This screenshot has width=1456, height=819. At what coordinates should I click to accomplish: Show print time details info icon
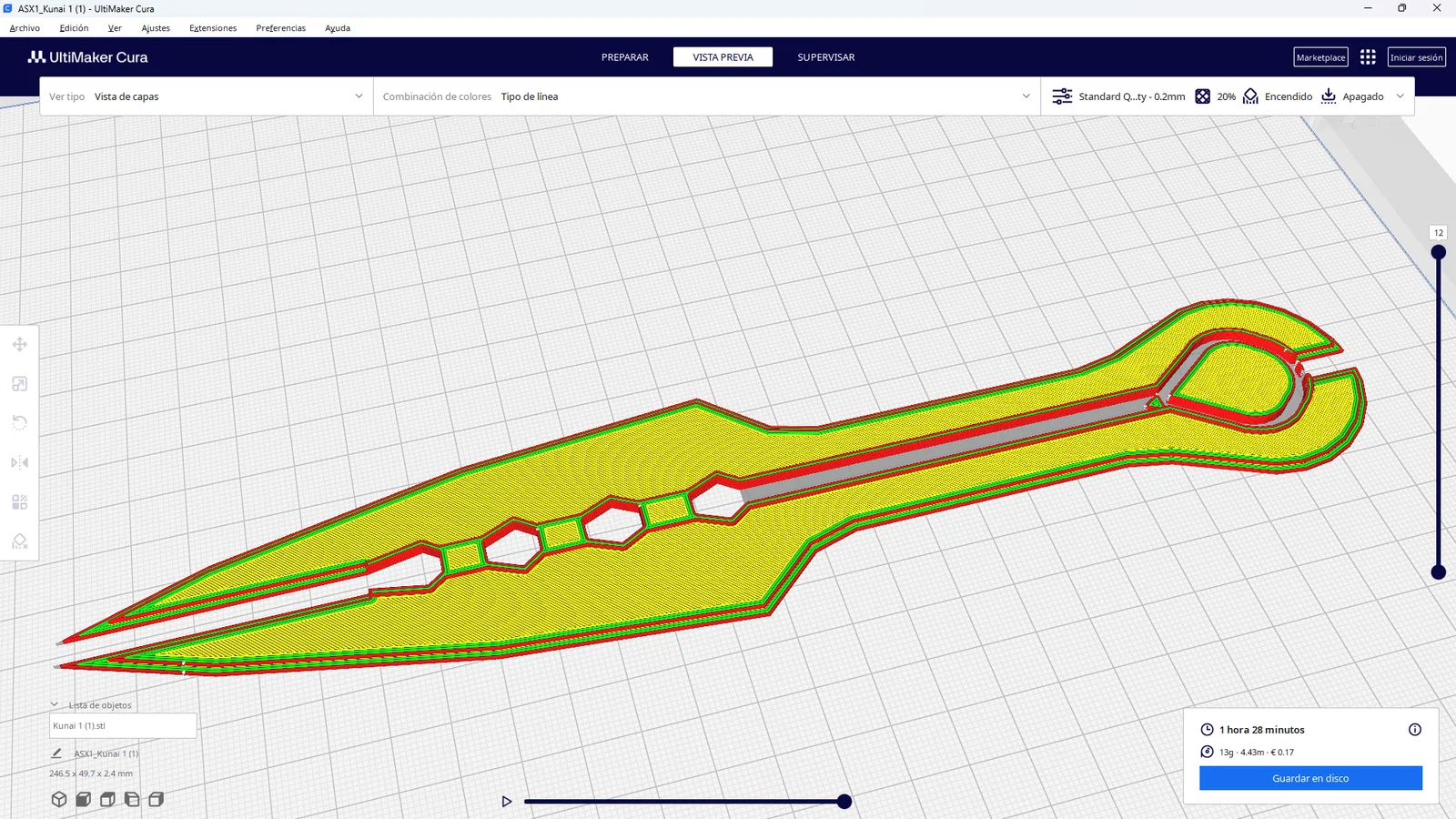click(1415, 730)
